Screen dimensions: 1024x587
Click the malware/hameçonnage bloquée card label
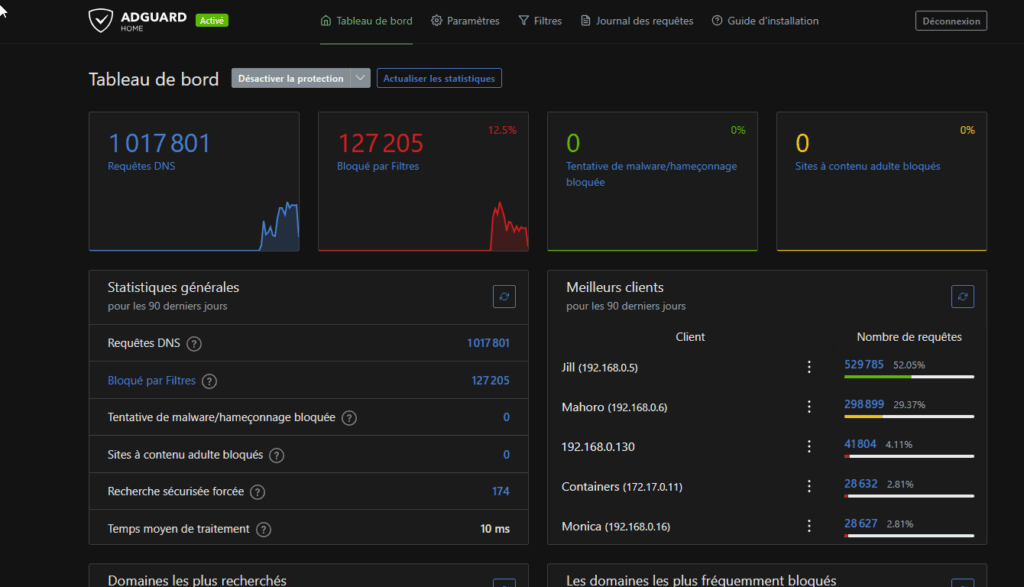point(651,174)
